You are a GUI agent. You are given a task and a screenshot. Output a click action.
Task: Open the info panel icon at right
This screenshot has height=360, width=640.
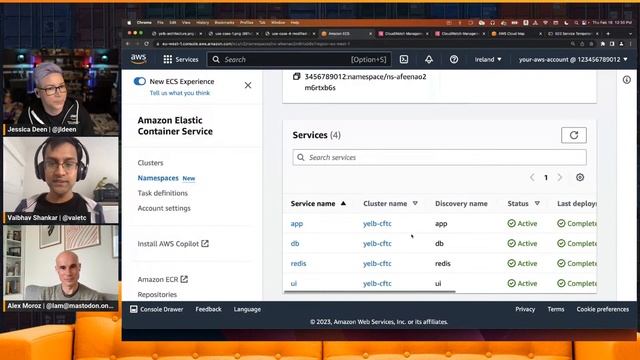627,80
